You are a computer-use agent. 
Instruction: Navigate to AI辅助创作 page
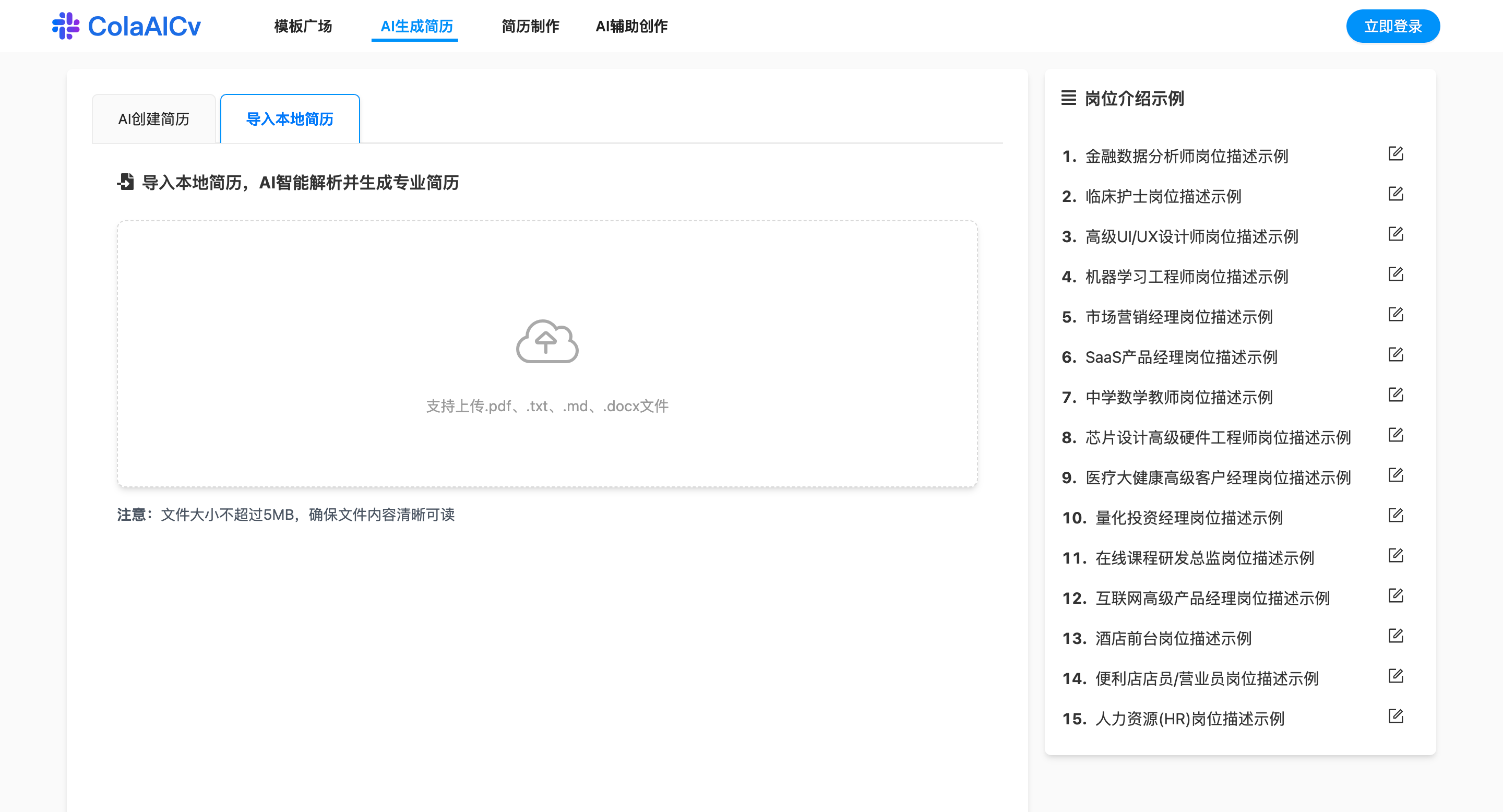631,26
